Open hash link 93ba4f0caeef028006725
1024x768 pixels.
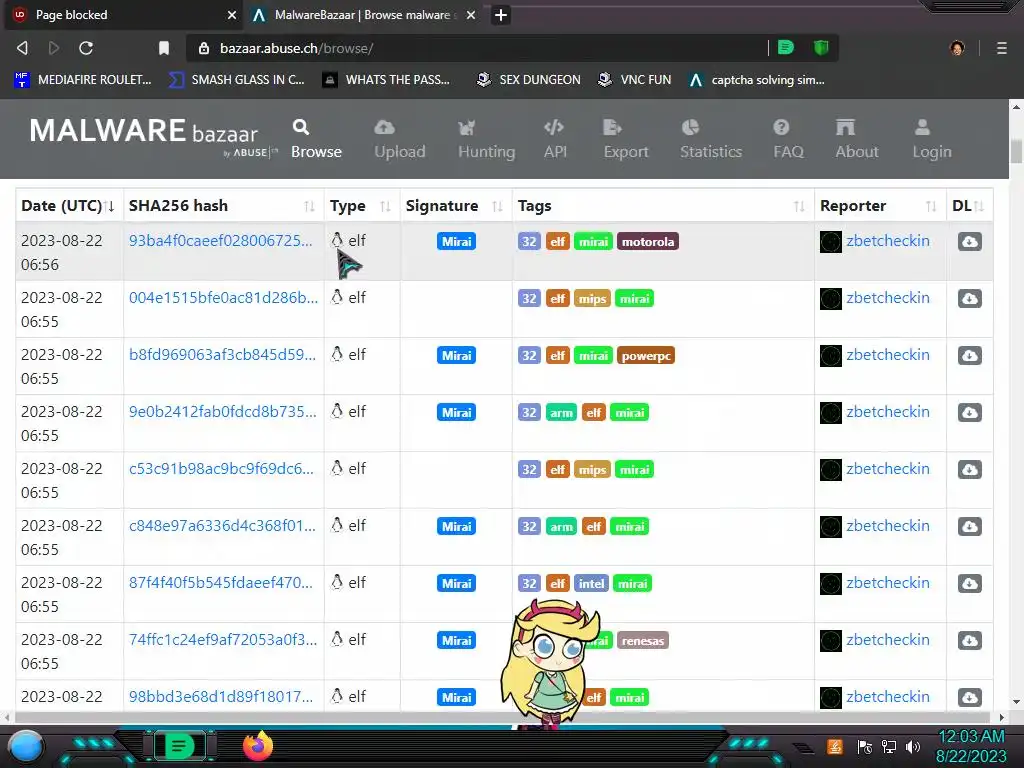tap(220, 240)
